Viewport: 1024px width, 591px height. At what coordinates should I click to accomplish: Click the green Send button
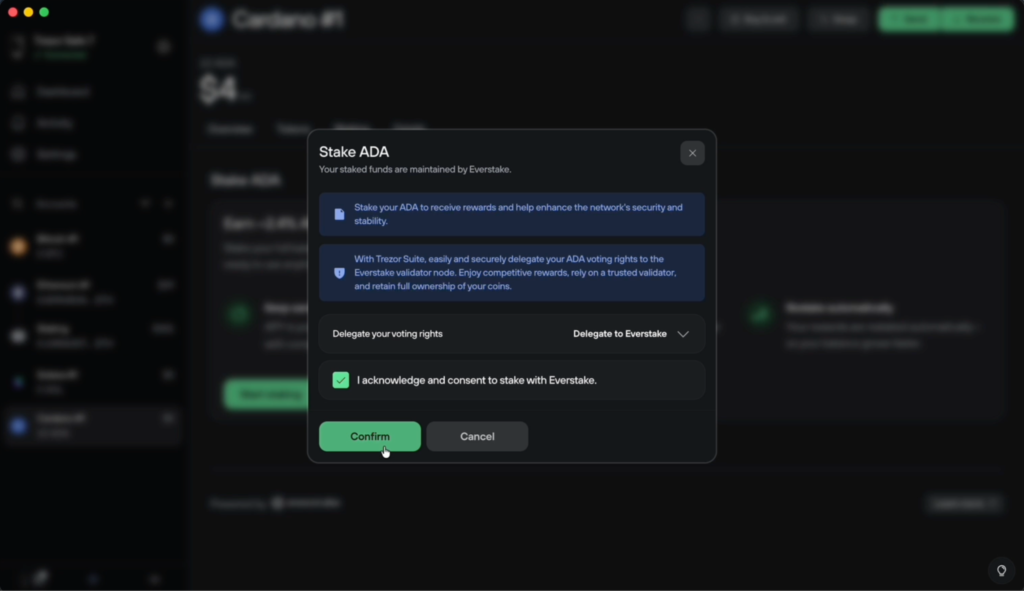pyautogui.click(x=912, y=19)
